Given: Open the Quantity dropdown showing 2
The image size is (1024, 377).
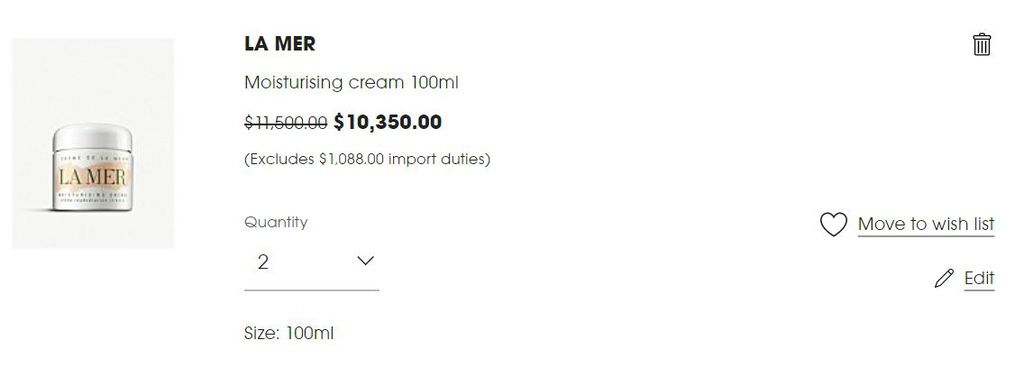Looking at the screenshot, I should pyautogui.click(x=312, y=262).
